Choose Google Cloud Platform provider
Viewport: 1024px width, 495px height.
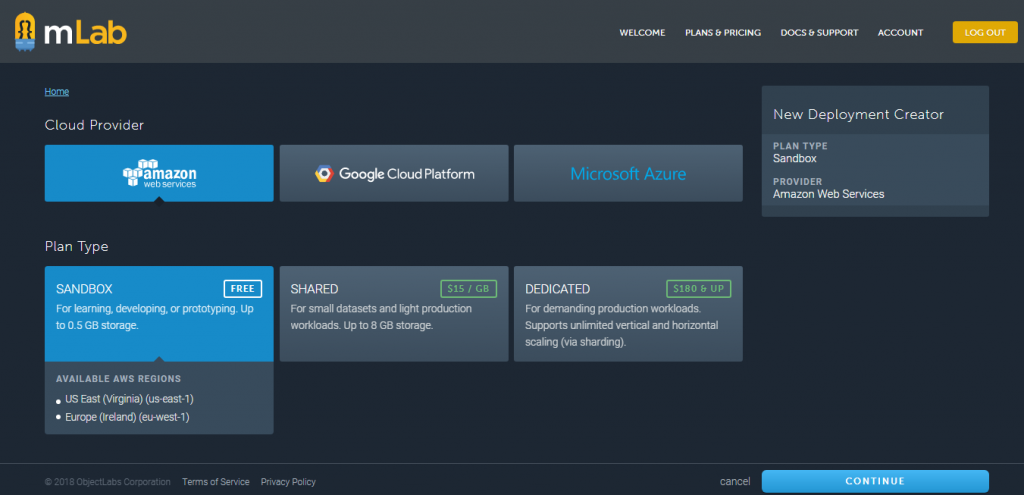pyautogui.click(x=394, y=173)
